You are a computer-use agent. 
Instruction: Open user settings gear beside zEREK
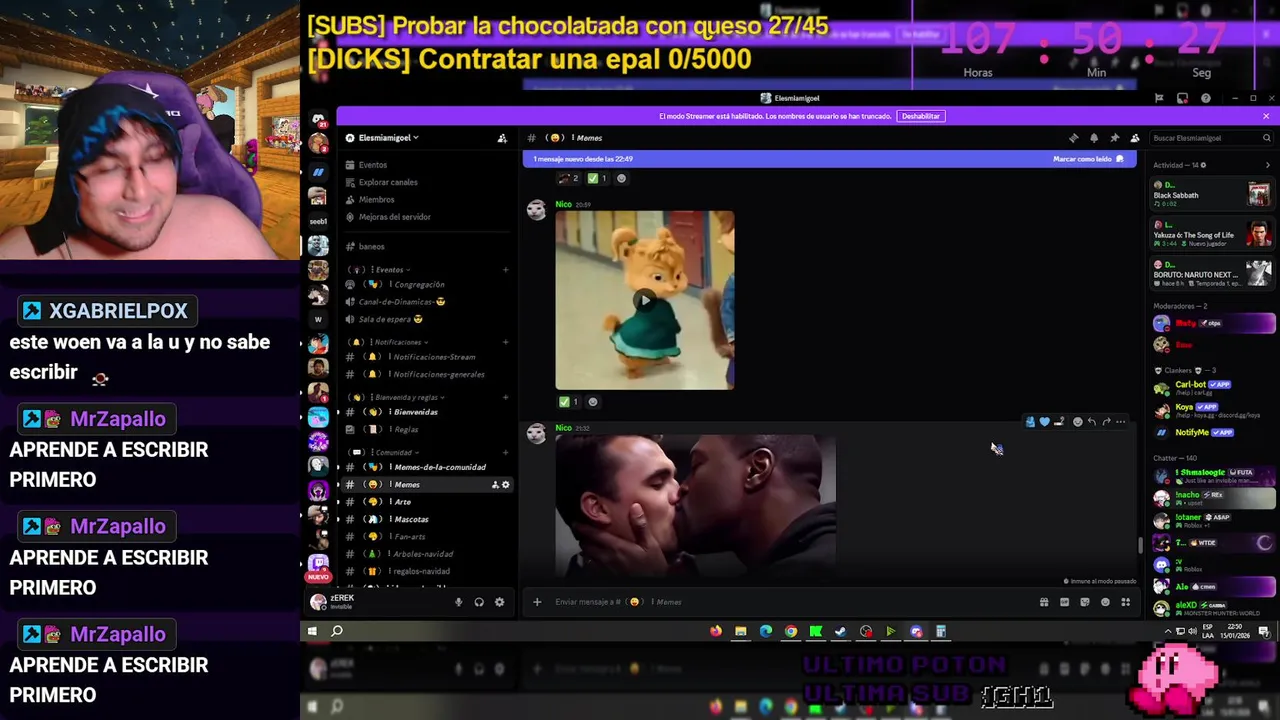[x=499, y=602]
